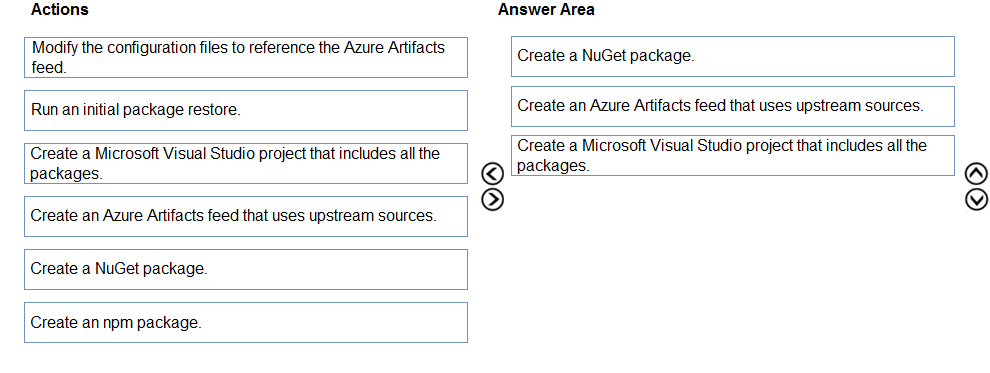Select 'Create a NuGet package' in Answer Area

coord(732,56)
